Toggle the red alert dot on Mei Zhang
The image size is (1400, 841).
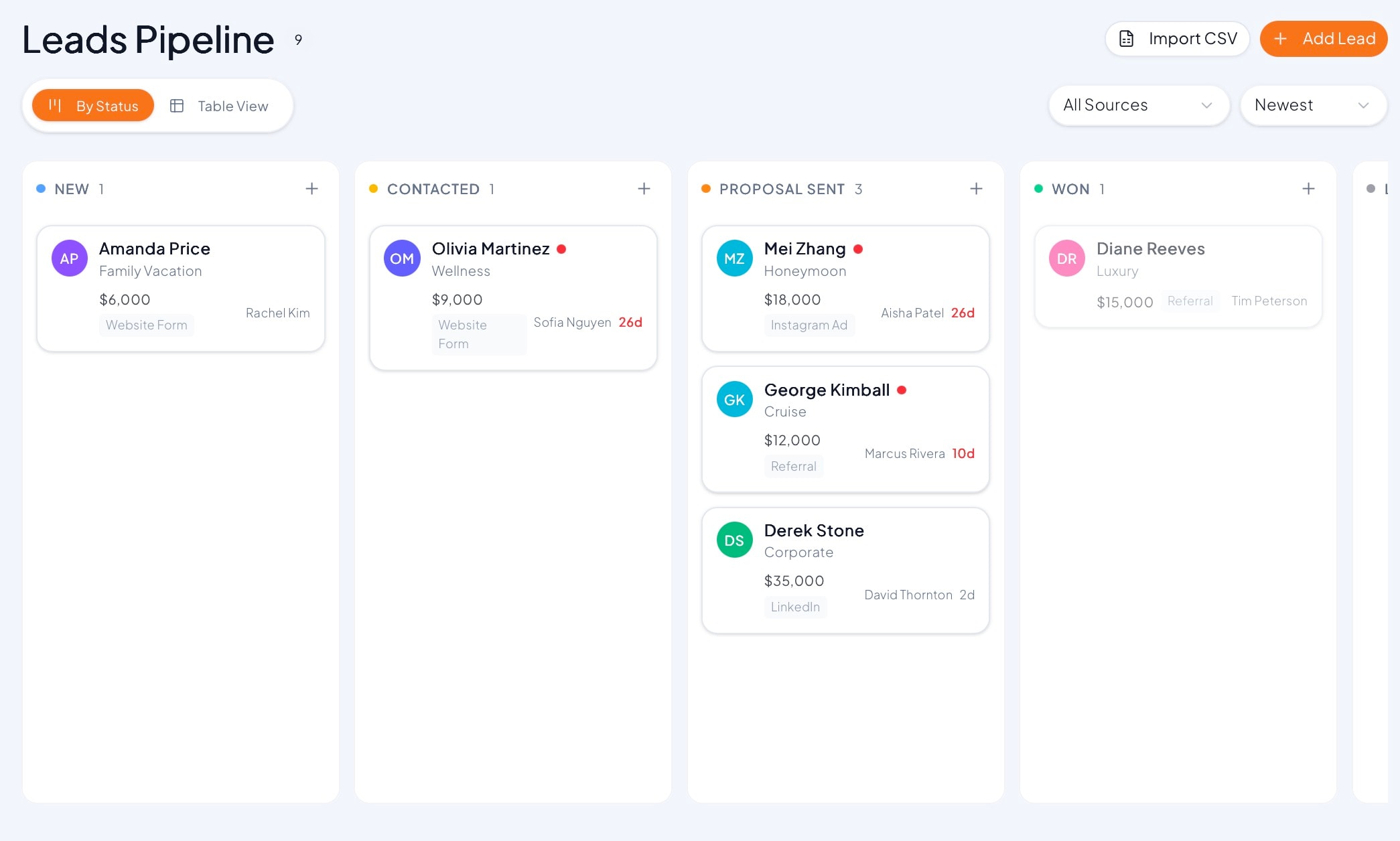[859, 248]
